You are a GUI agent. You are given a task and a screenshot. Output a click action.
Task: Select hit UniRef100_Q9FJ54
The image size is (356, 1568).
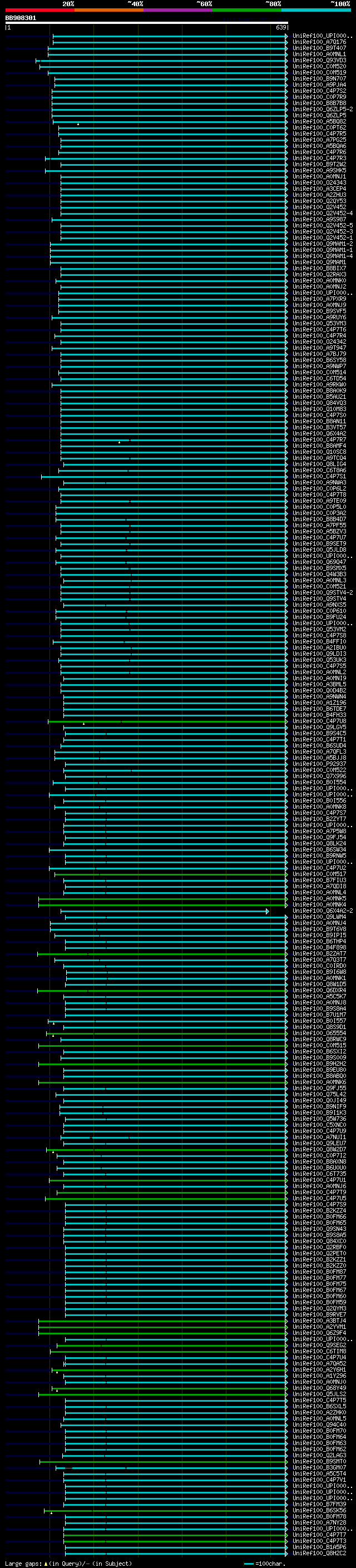pos(319,837)
